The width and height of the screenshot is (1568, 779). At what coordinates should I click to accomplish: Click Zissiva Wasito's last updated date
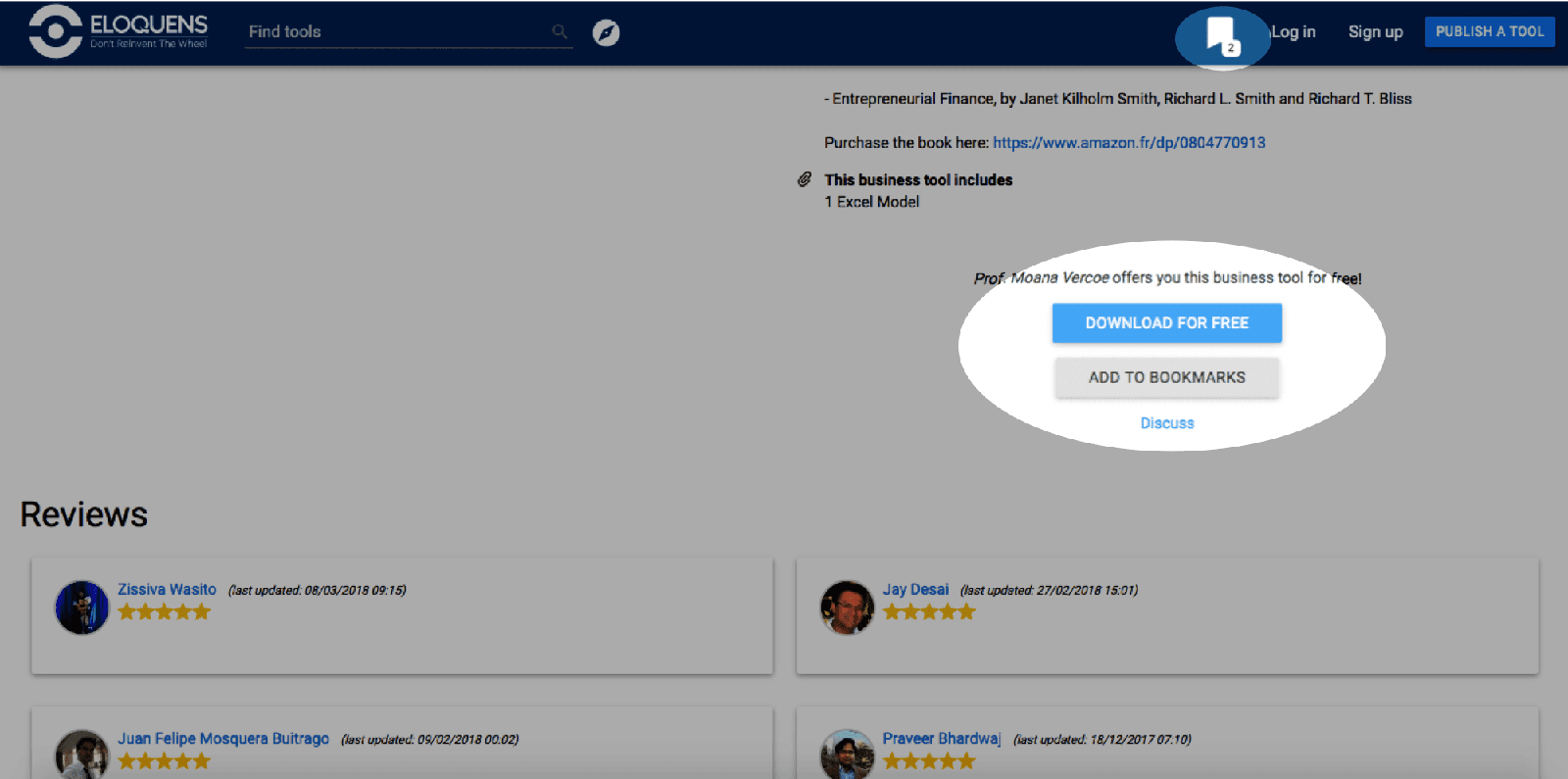[x=318, y=590]
